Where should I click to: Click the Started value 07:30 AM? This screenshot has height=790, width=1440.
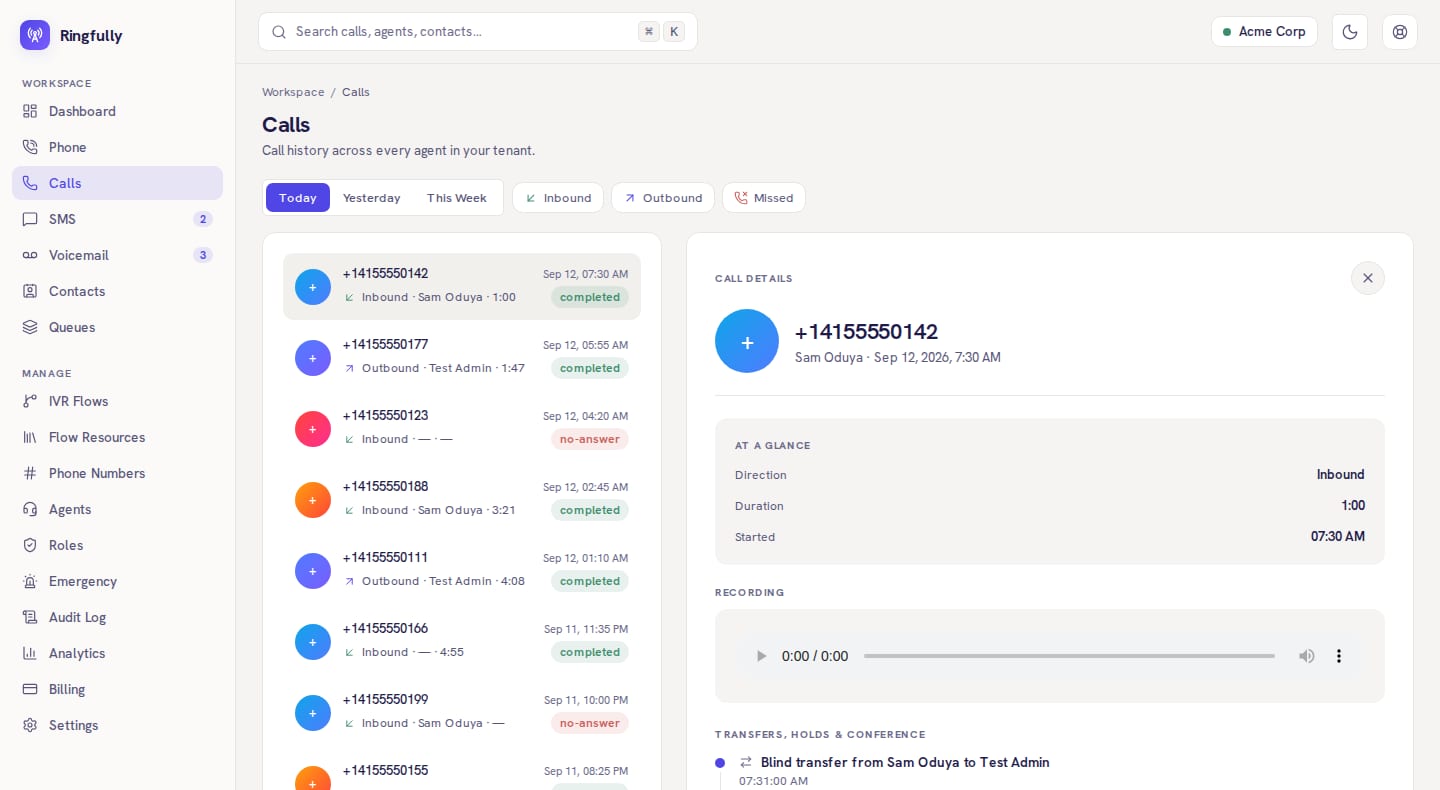(x=1338, y=537)
